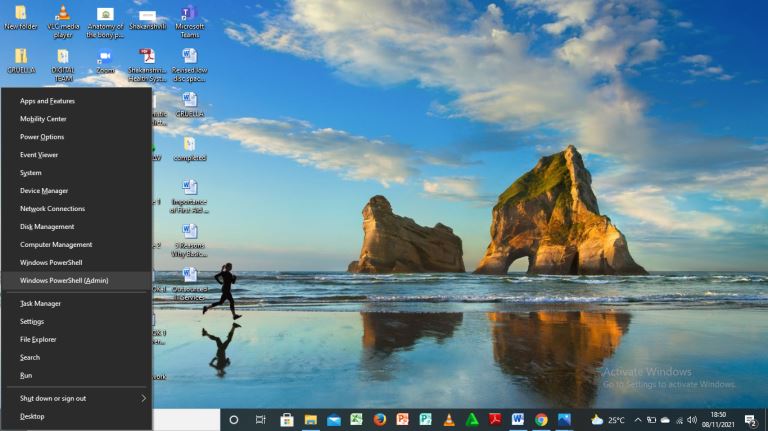Select the Importance of First Aid document

(190, 197)
